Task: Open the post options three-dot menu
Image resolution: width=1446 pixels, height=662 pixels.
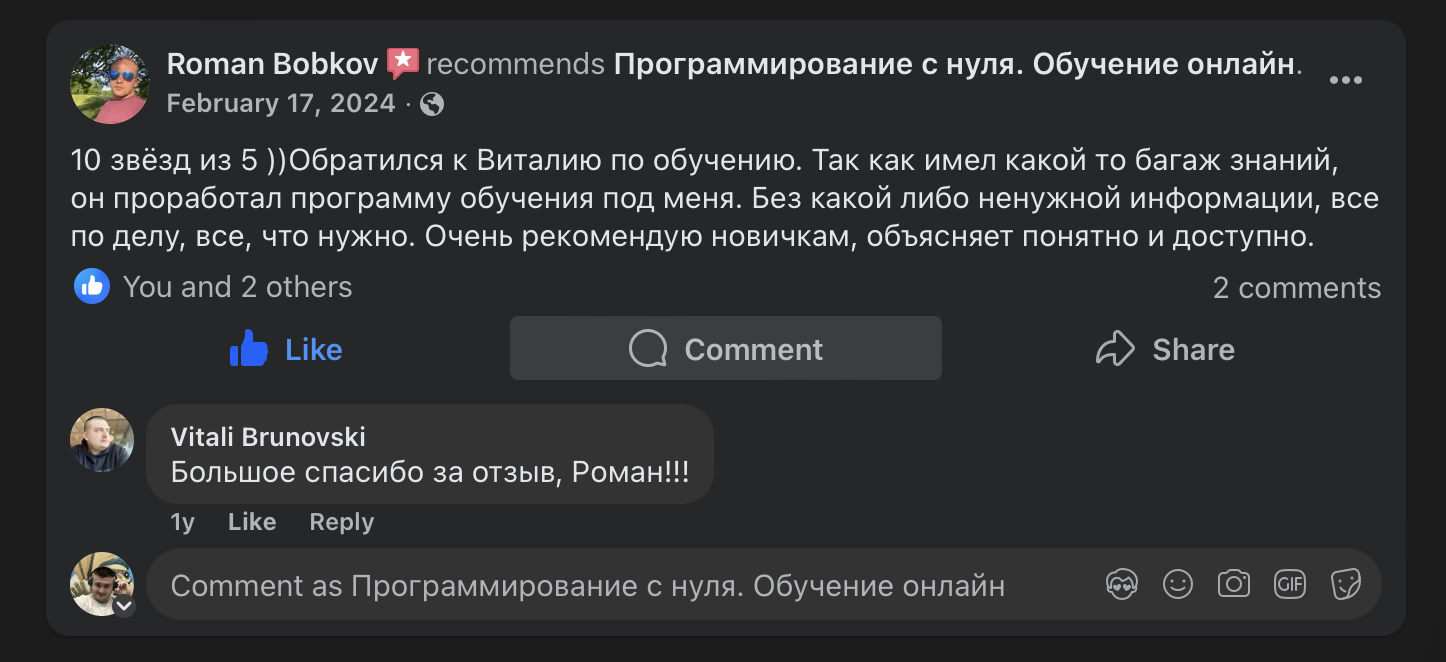Action: point(1347,79)
